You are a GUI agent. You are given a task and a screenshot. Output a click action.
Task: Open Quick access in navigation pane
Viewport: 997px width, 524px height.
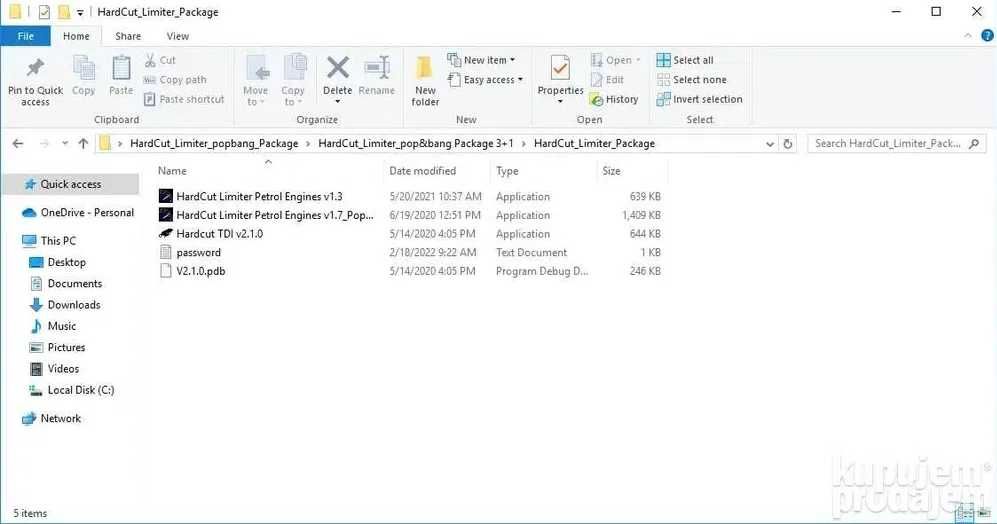70,184
